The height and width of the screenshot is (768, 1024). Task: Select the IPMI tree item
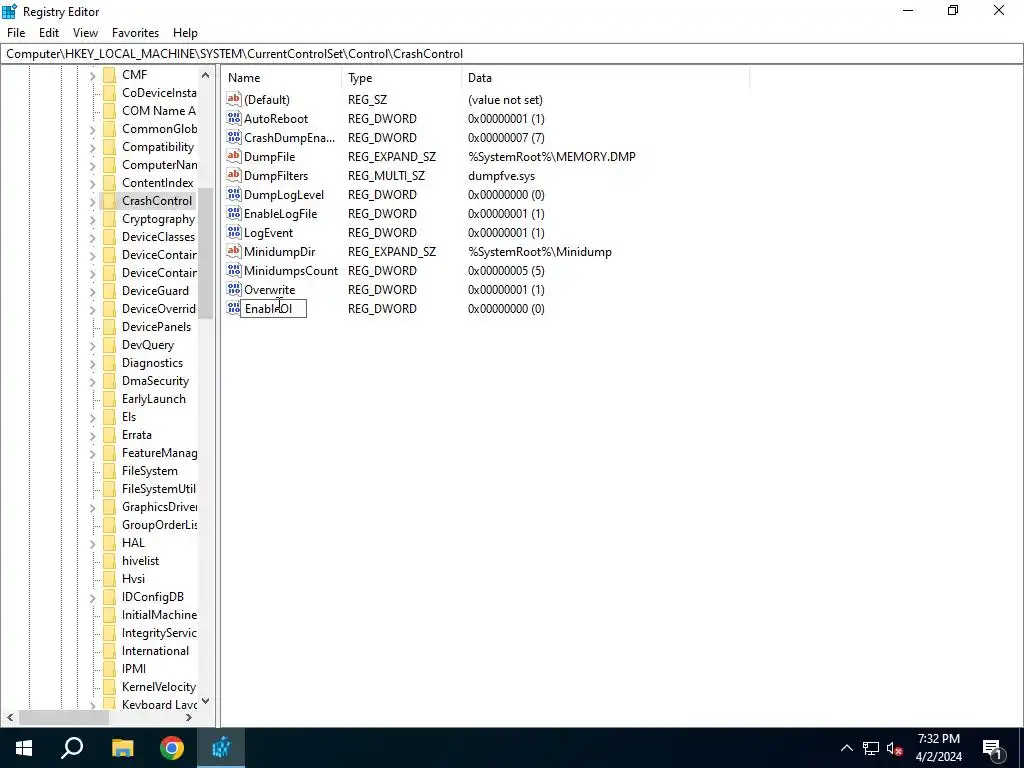point(134,669)
